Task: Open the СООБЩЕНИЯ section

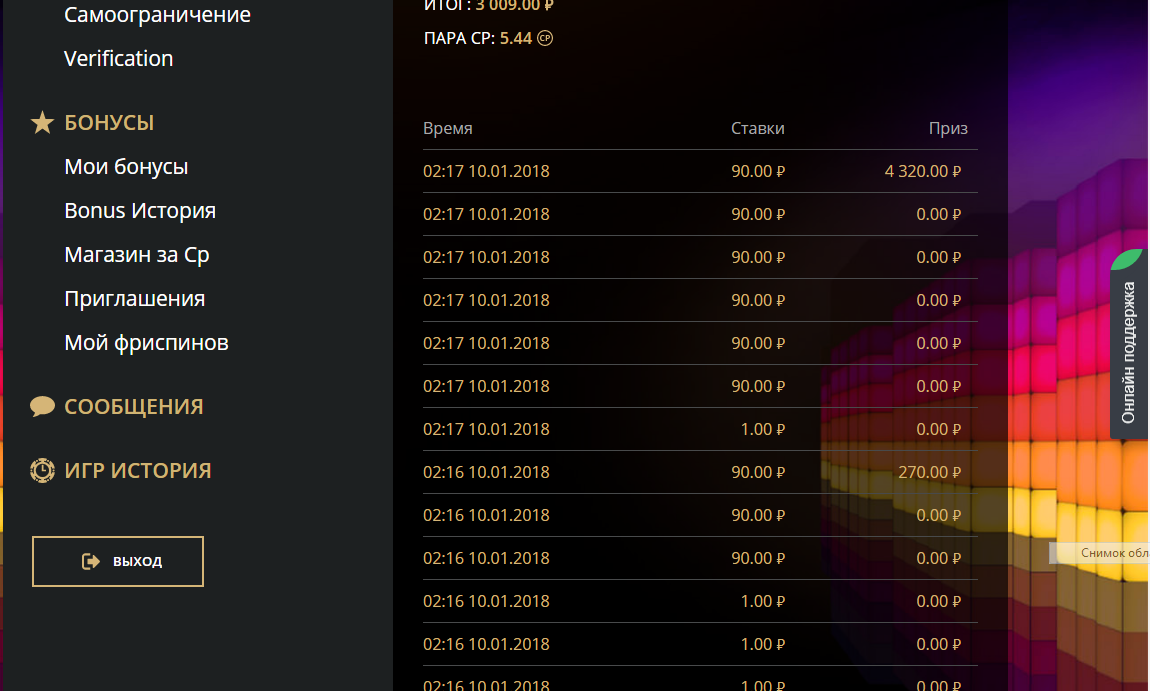Action: click(133, 407)
